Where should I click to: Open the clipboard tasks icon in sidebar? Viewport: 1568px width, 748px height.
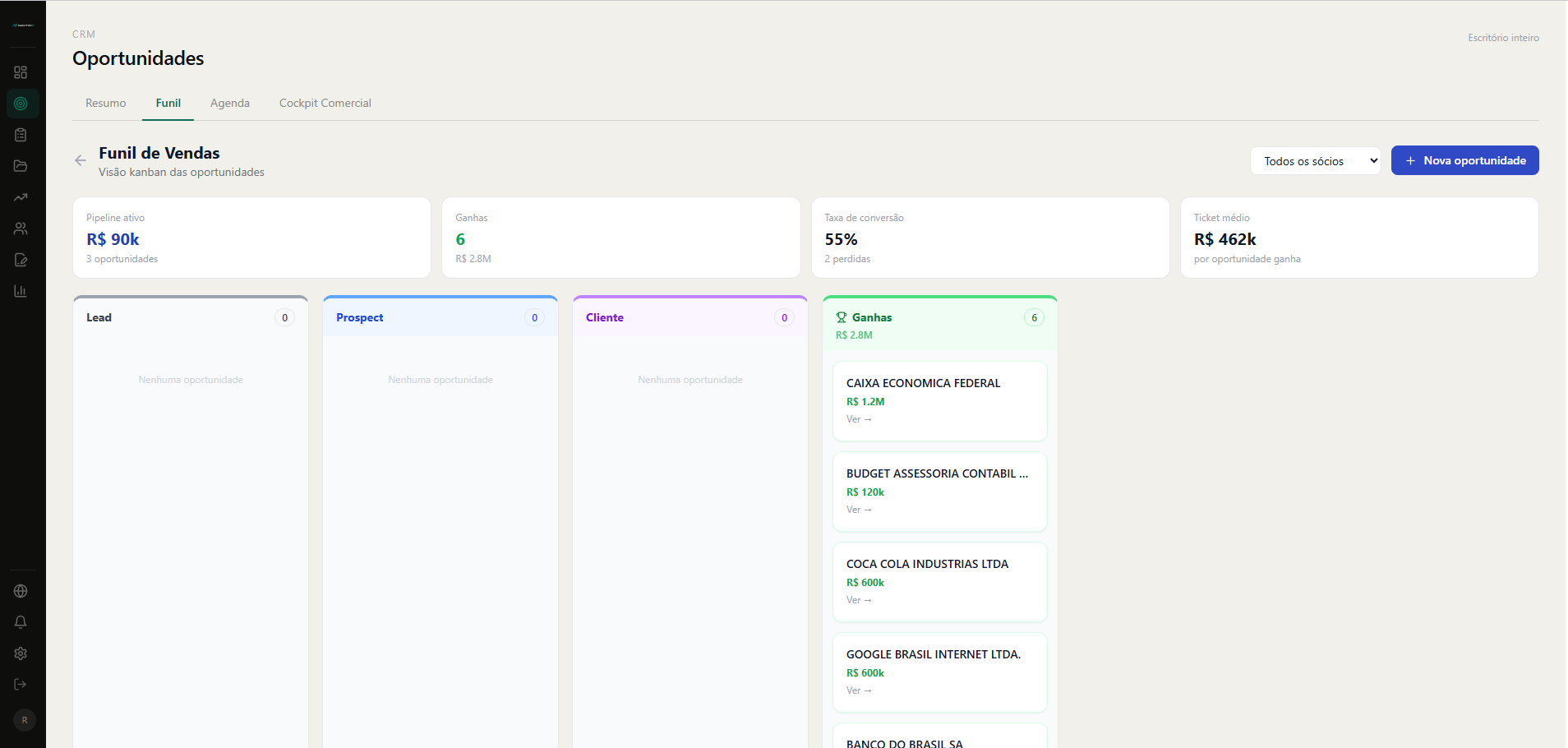click(21, 135)
